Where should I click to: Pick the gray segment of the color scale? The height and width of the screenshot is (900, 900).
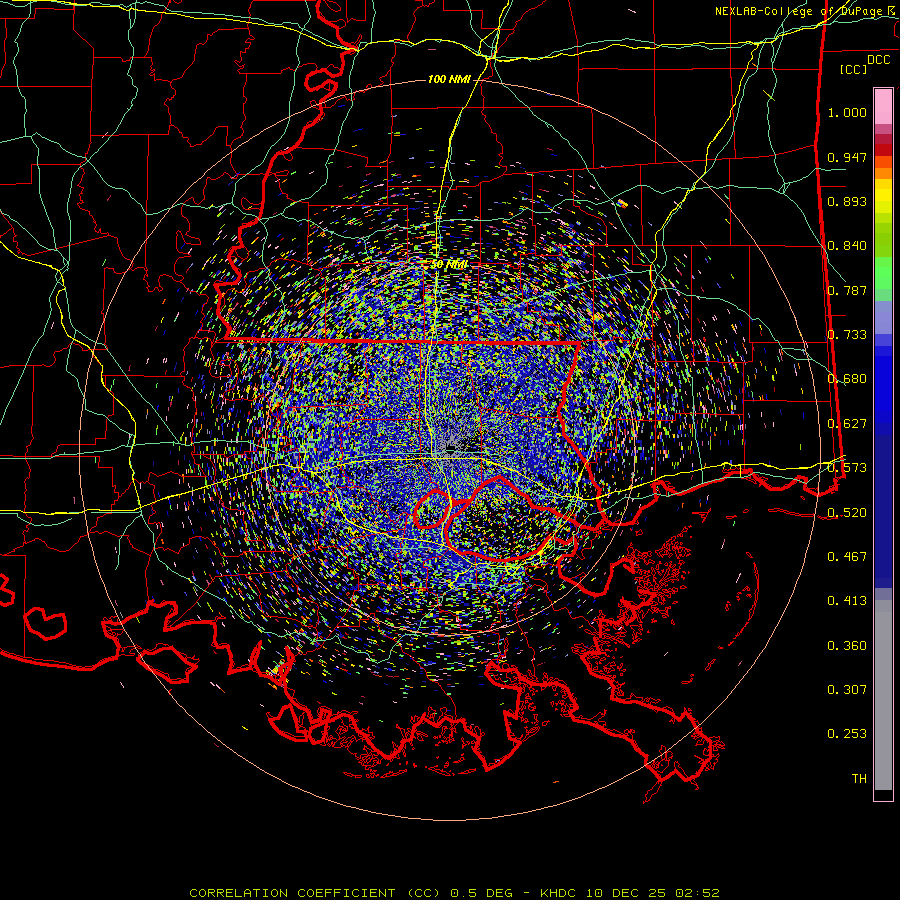point(883,695)
